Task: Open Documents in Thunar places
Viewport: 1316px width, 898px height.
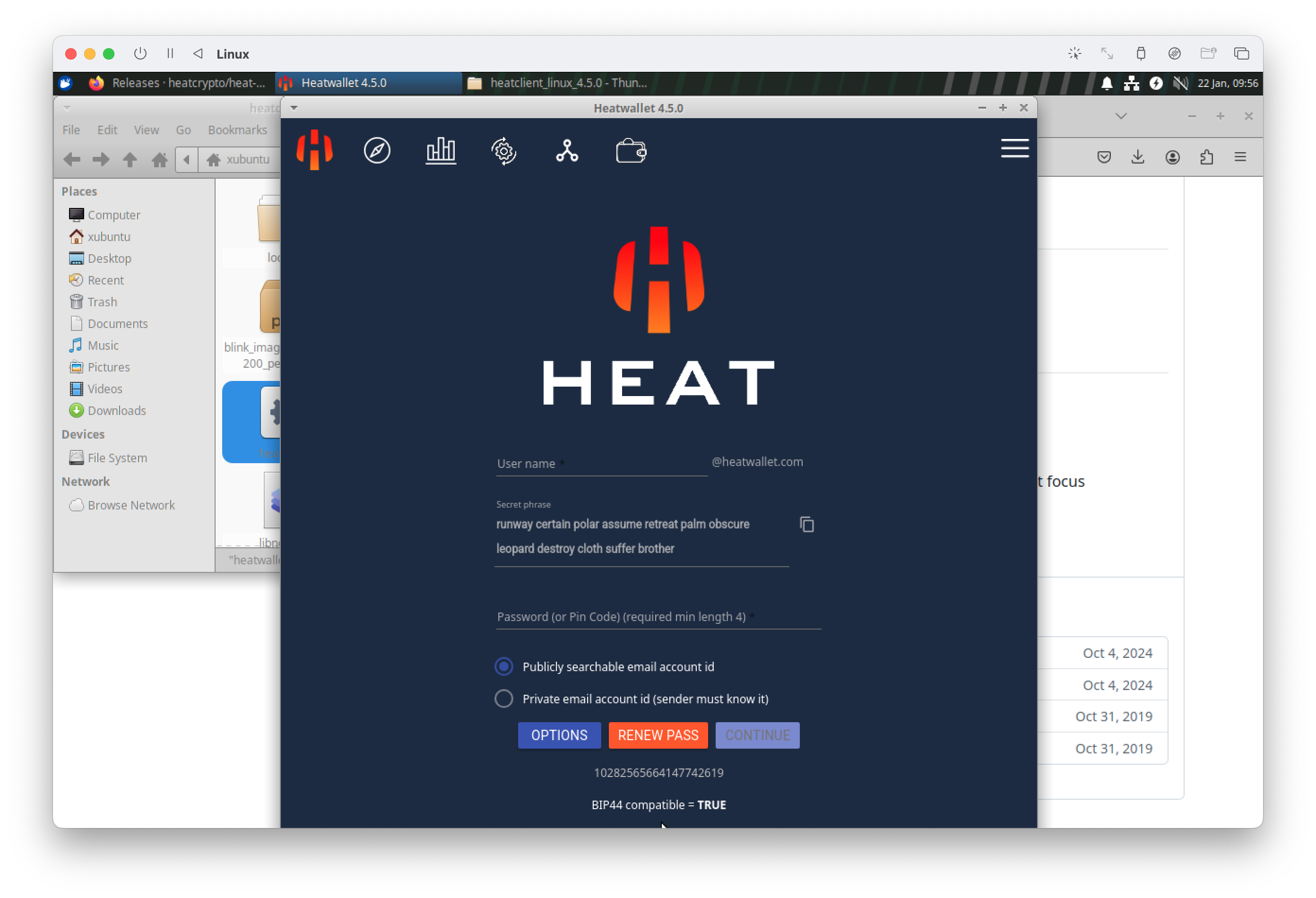Action: tap(108, 323)
